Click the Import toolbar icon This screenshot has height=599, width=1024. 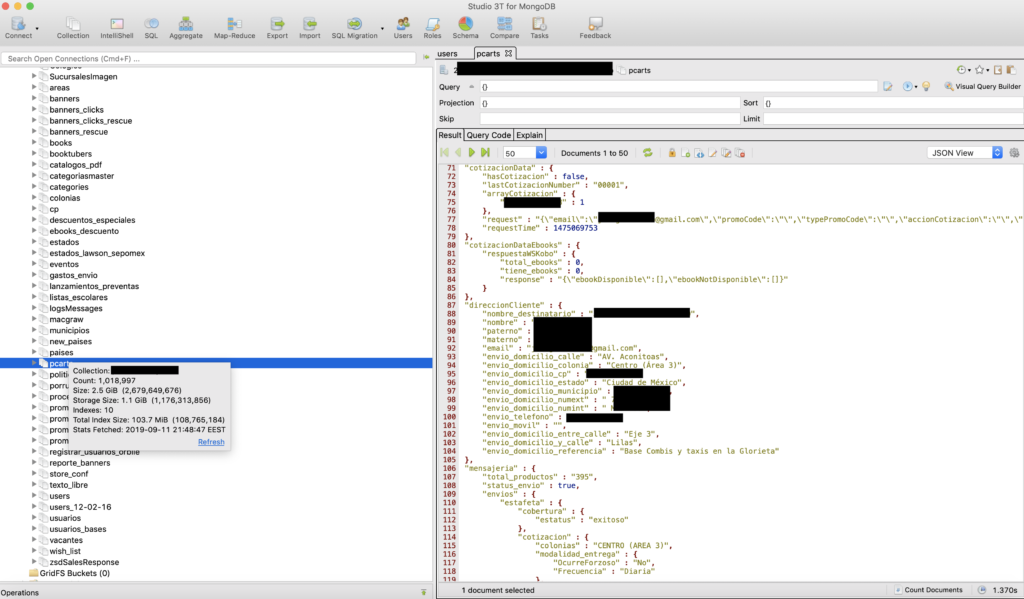(310, 28)
